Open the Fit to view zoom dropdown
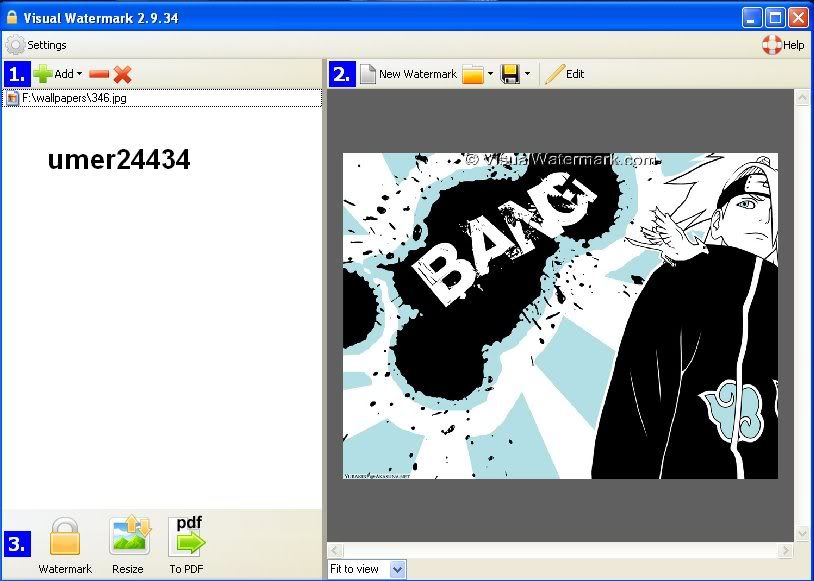Viewport: 814px width, 581px height. (397, 569)
